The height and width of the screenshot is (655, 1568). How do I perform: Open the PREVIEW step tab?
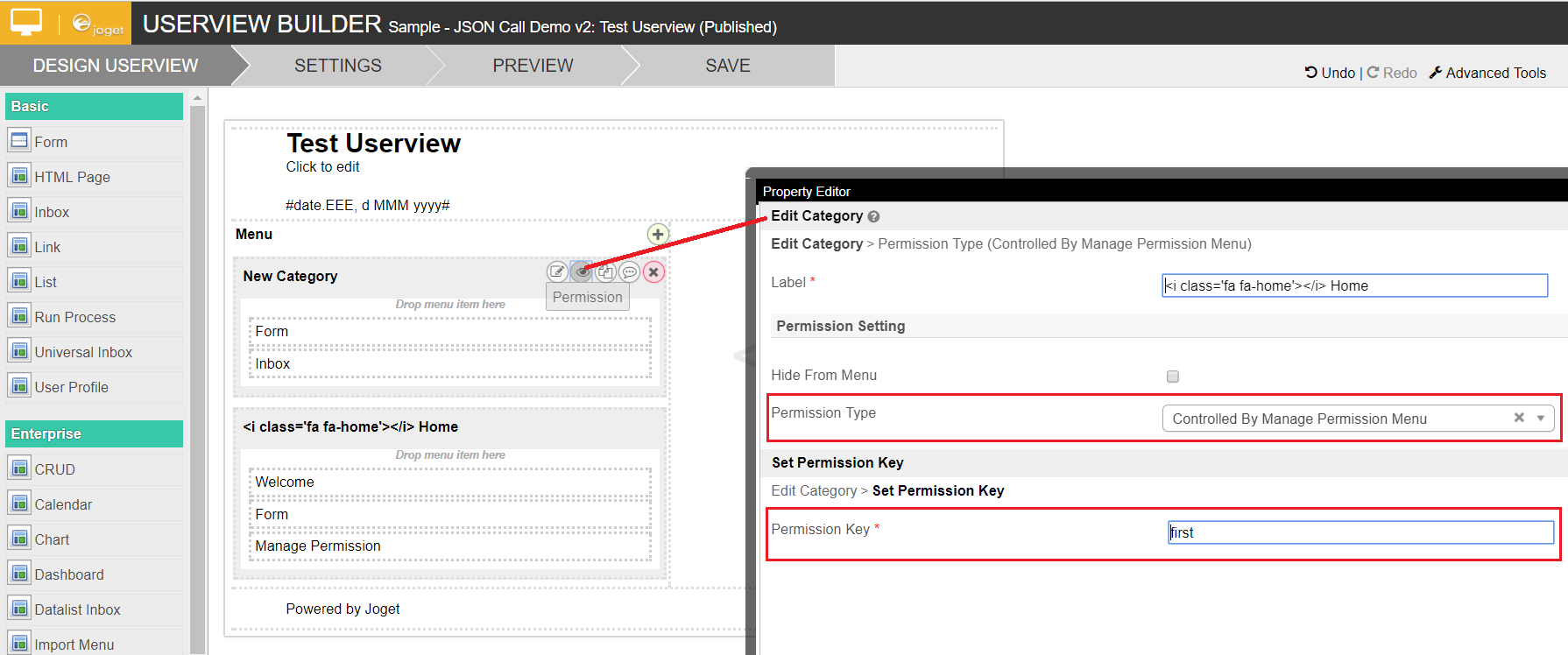533,66
